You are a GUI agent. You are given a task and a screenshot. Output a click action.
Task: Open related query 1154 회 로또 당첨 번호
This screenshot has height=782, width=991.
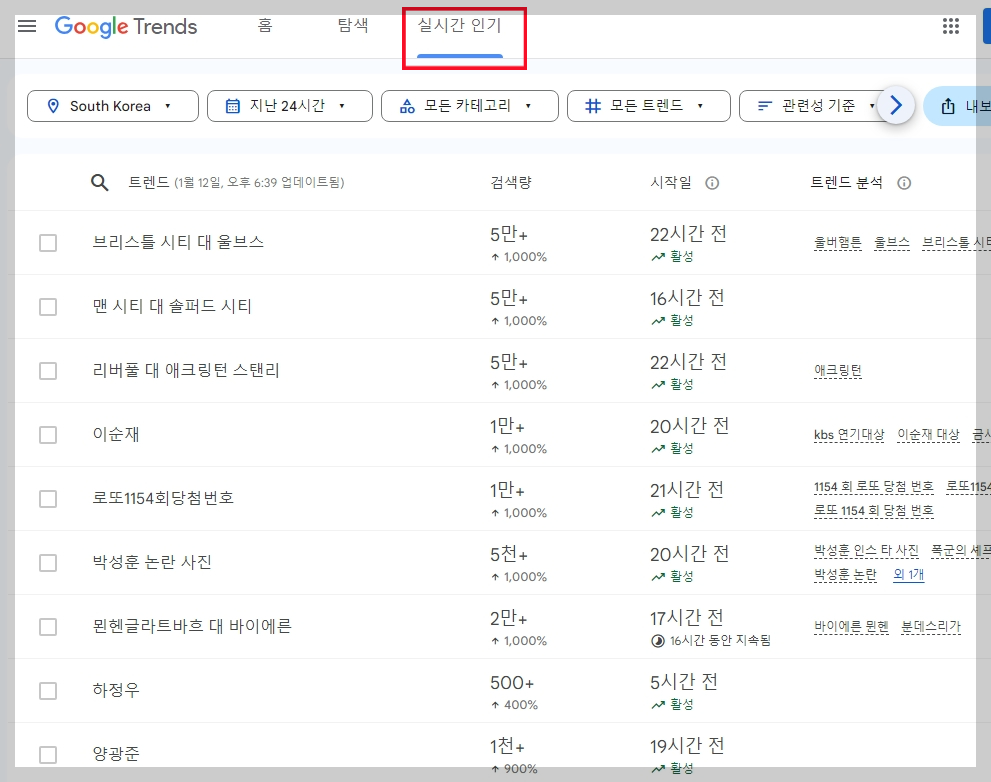click(x=873, y=487)
